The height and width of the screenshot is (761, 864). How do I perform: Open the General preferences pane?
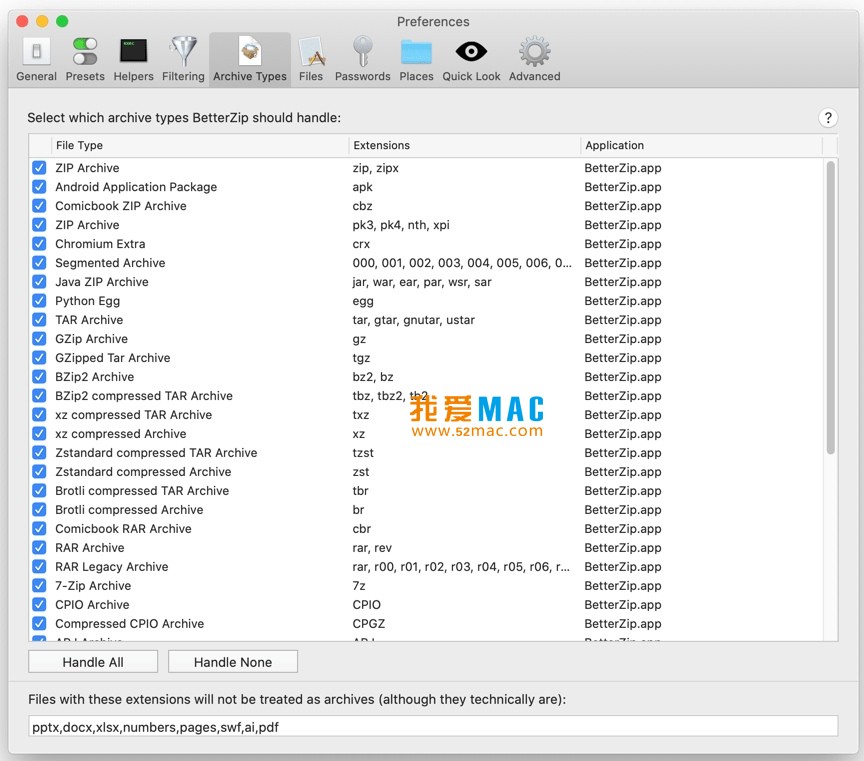tap(36, 60)
